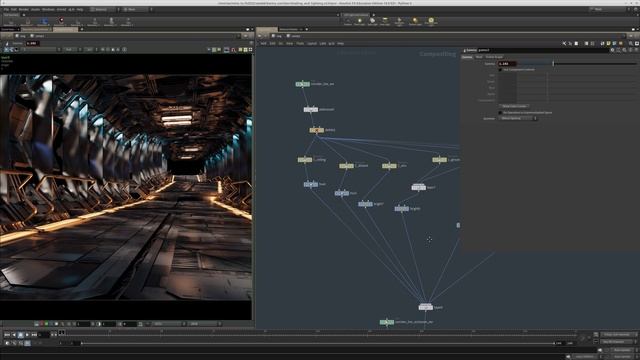Open the File menu
Image resolution: width=640 pixels, height=360 pixels.
(x=6, y=9)
